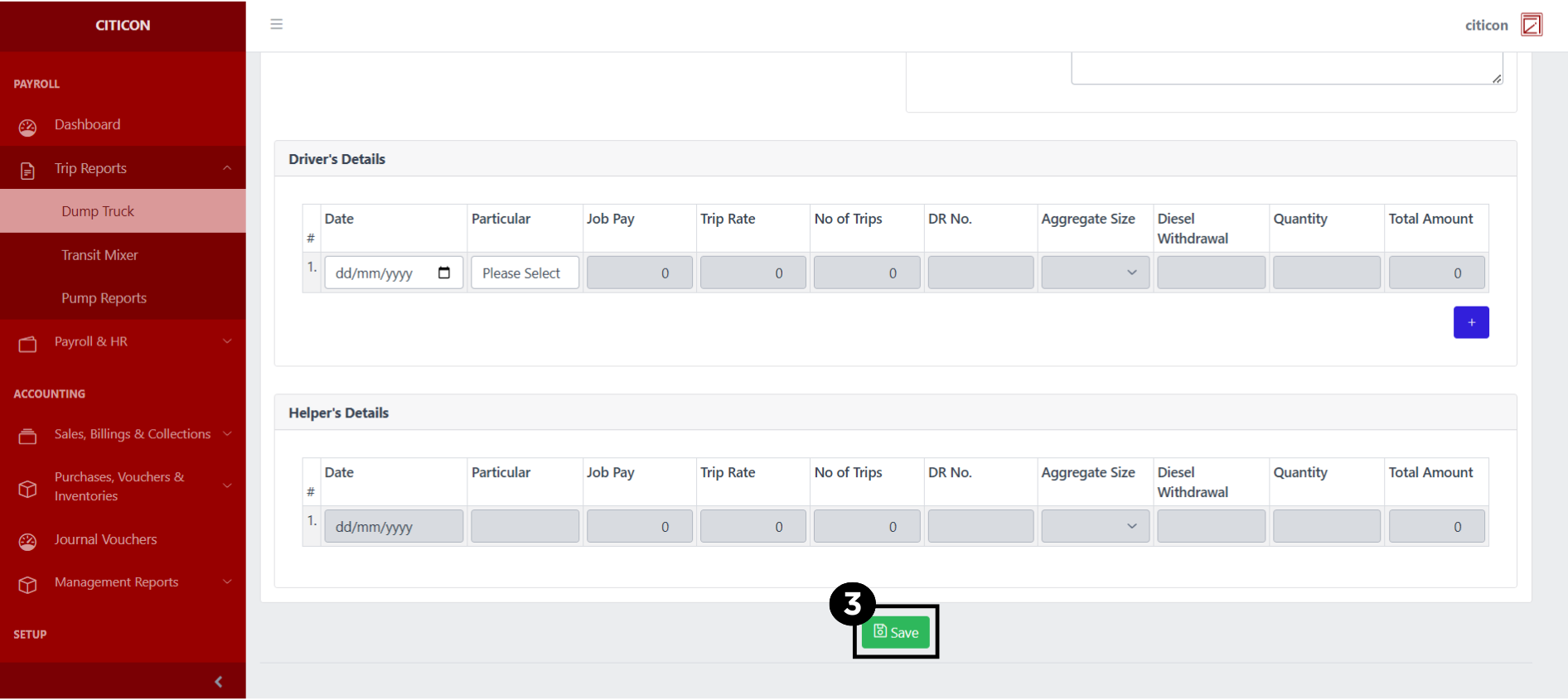This screenshot has width=1568, height=700.
Task: Open Helper's Aggregate Size dropdown
Action: click(1095, 526)
